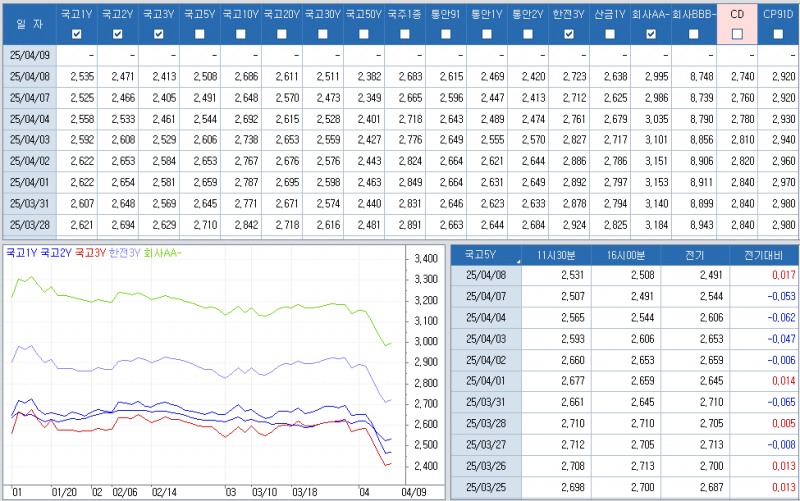This screenshot has height=501, width=800.
Task: Enable the 통안91 checkbox
Action: 446,34
